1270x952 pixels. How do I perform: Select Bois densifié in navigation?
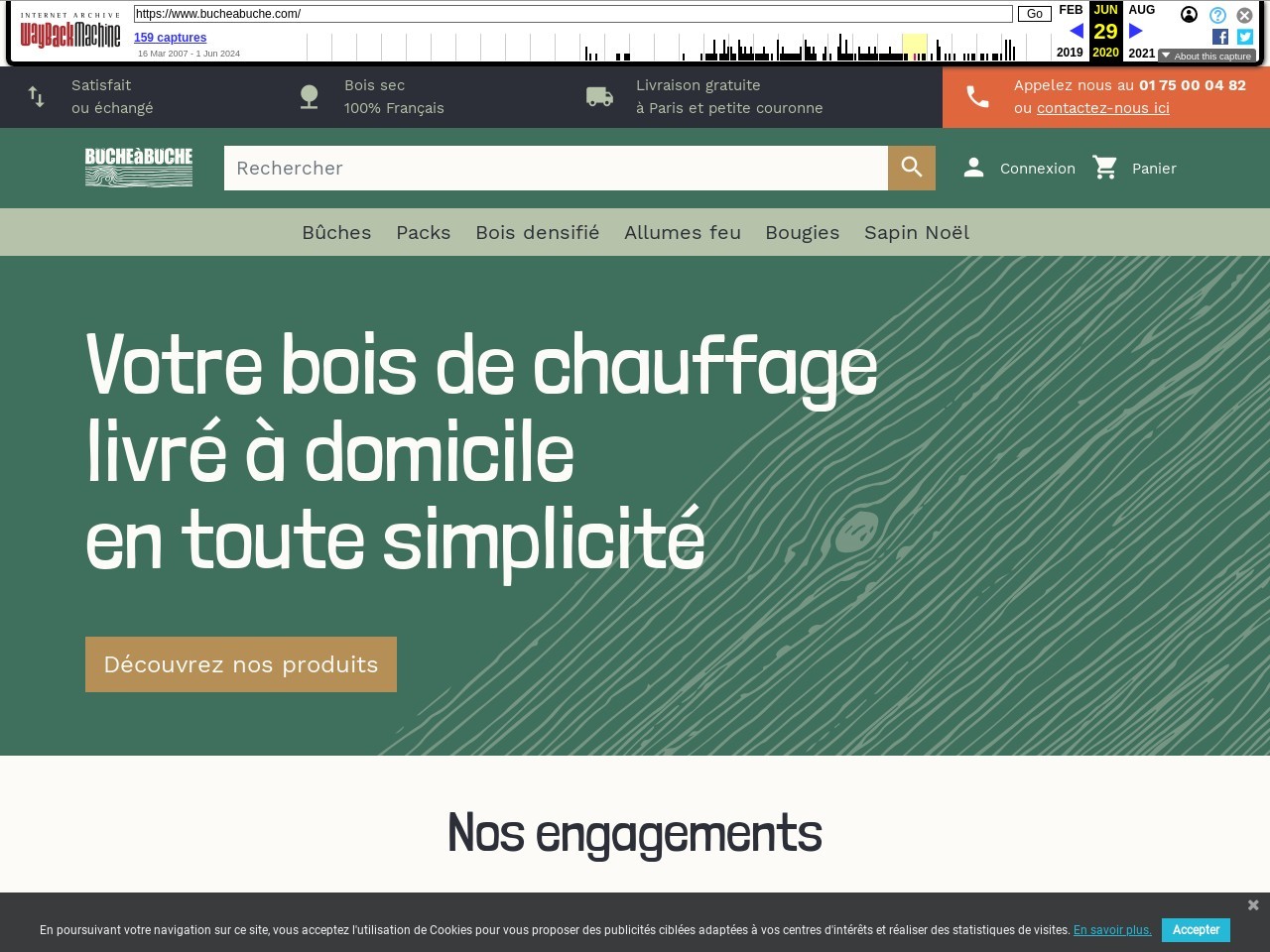point(537,232)
